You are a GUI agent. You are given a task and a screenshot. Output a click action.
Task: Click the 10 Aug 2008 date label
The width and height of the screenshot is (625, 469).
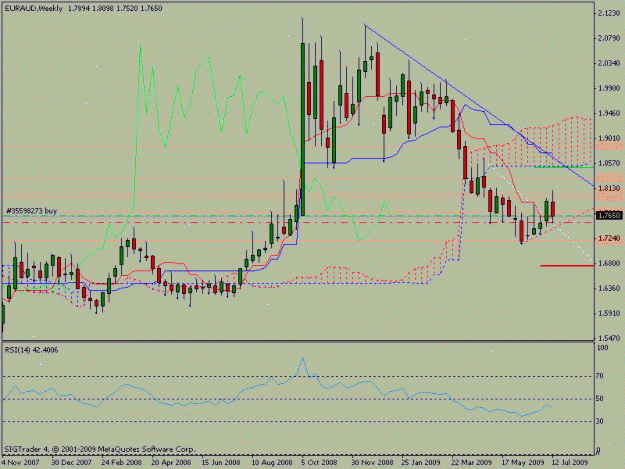pos(272,462)
